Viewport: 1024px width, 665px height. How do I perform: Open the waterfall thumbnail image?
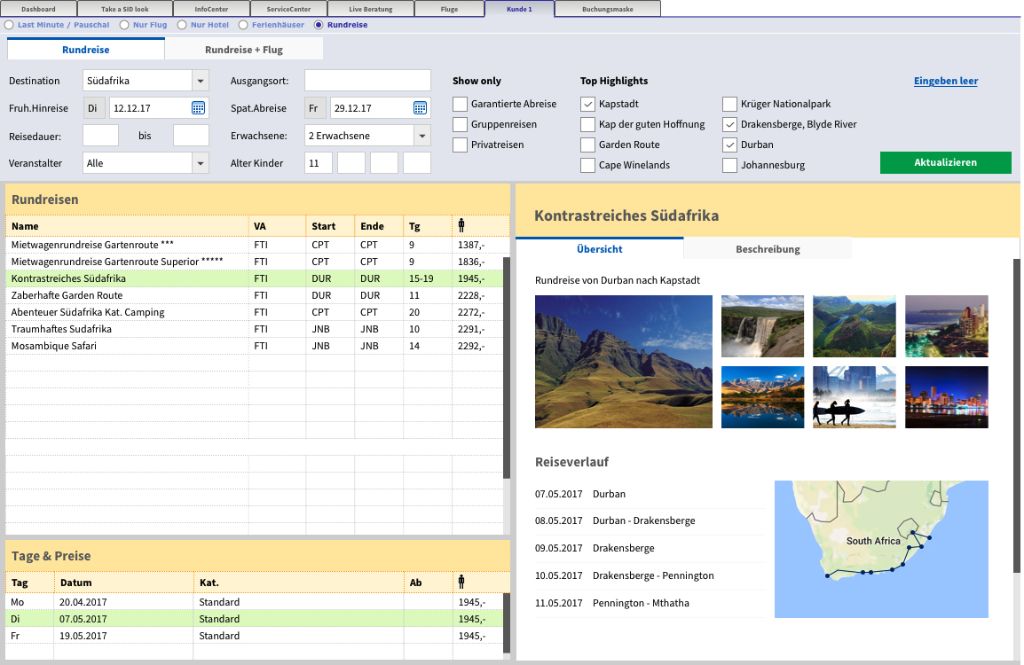tap(762, 325)
